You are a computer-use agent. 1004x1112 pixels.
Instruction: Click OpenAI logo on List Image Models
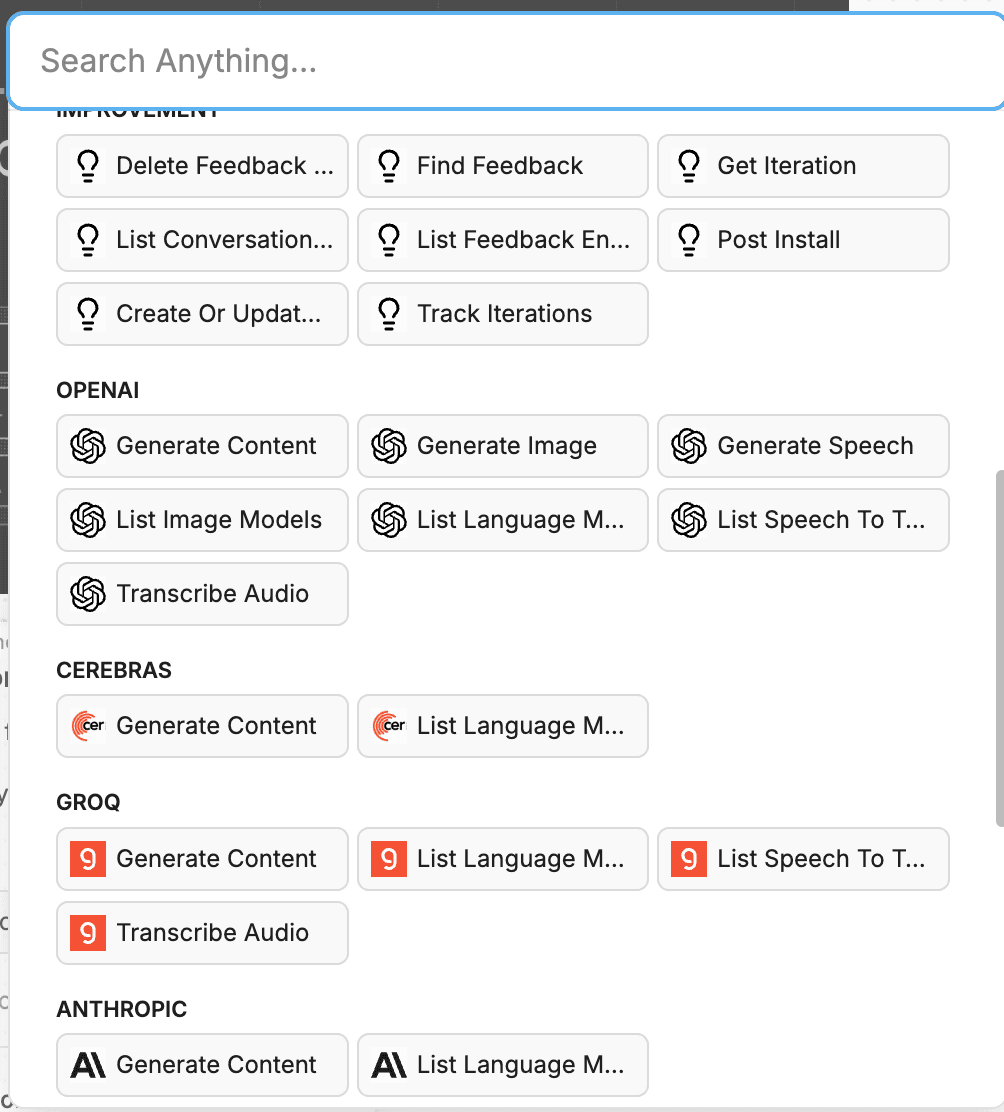coord(88,520)
